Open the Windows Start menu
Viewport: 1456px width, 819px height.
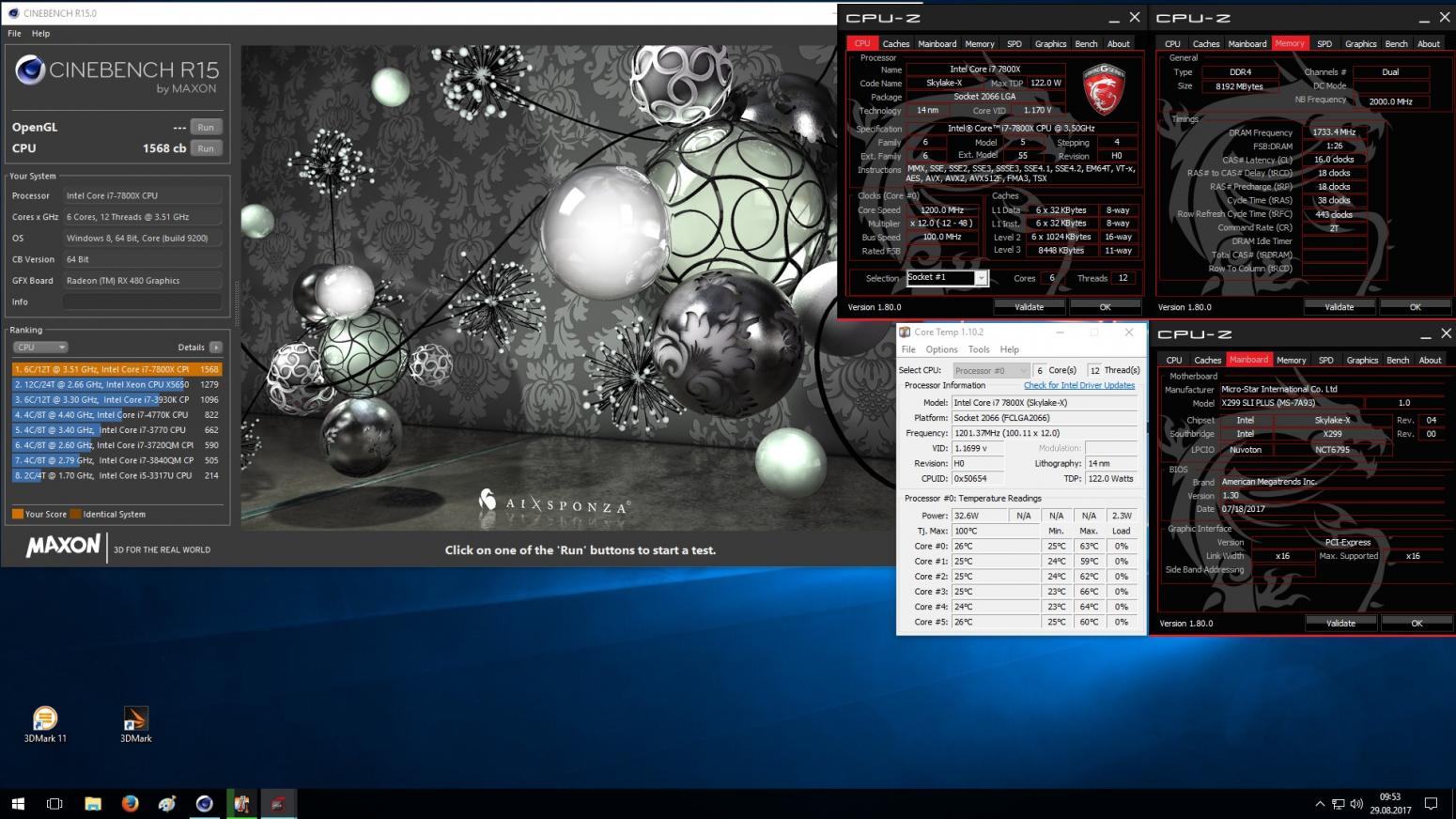point(18,803)
